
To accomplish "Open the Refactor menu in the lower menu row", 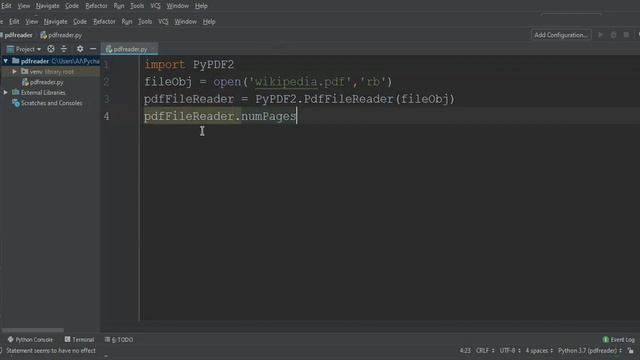I will pyautogui.click(x=104, y=22).
